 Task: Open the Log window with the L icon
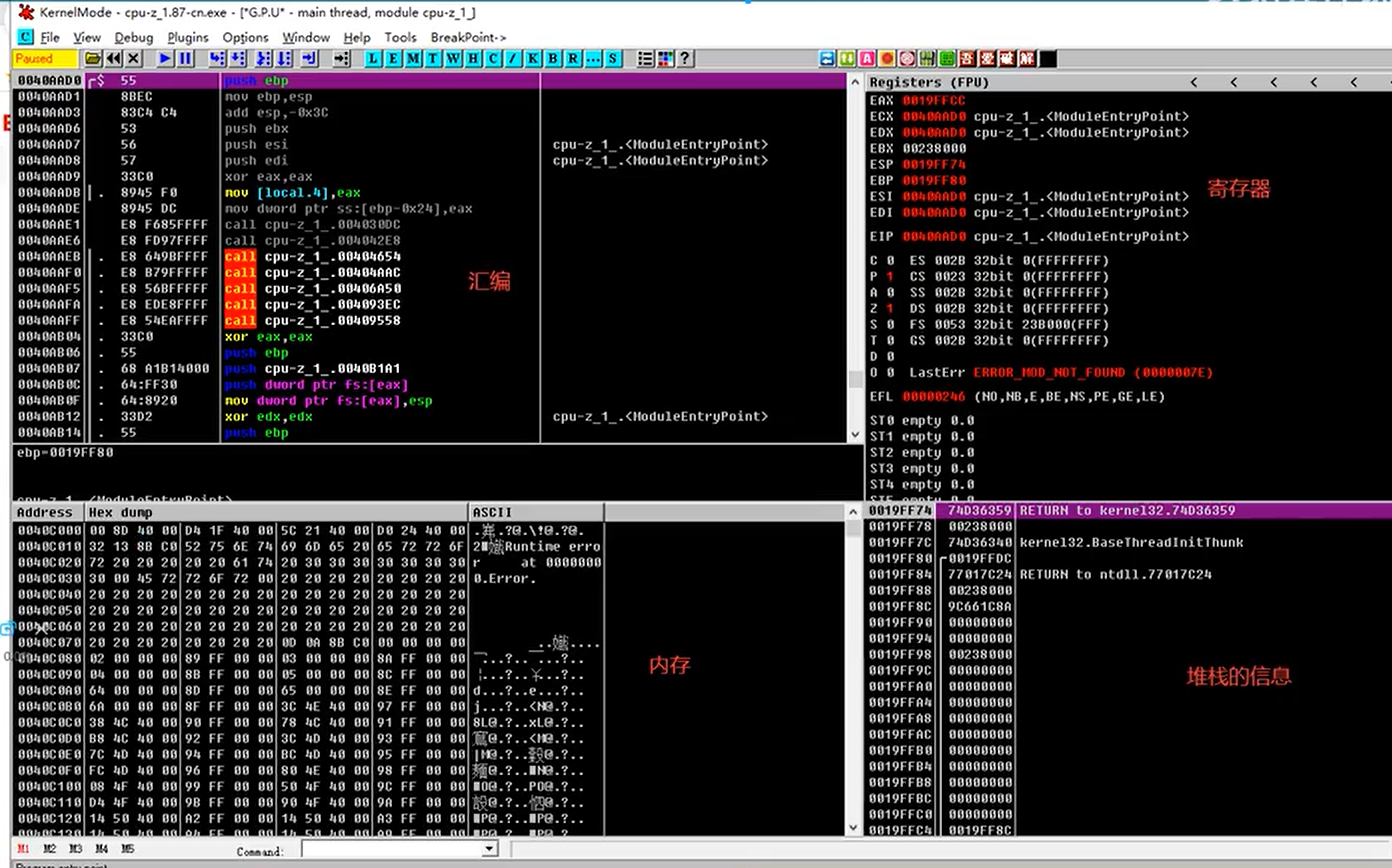(x=374, y=59)
